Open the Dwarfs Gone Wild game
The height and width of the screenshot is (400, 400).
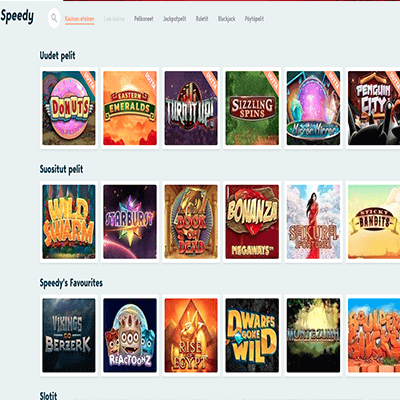point(252,335)
